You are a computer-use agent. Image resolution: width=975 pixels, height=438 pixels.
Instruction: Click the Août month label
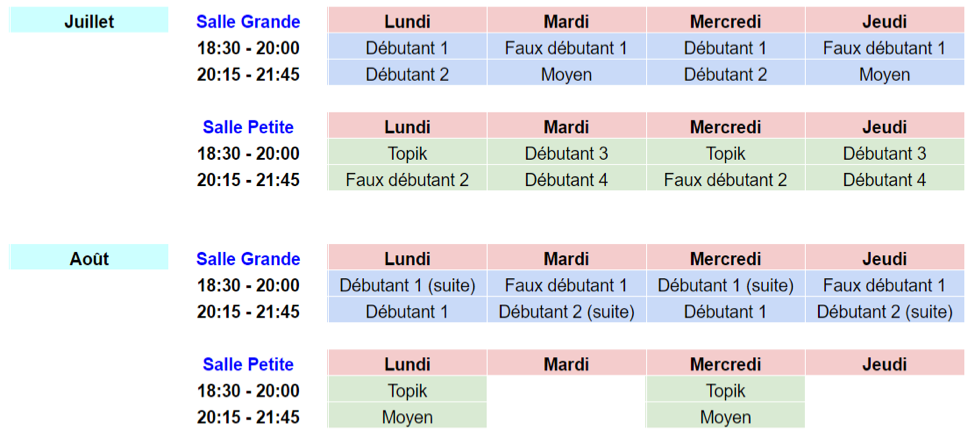click(x=89, y=259)
